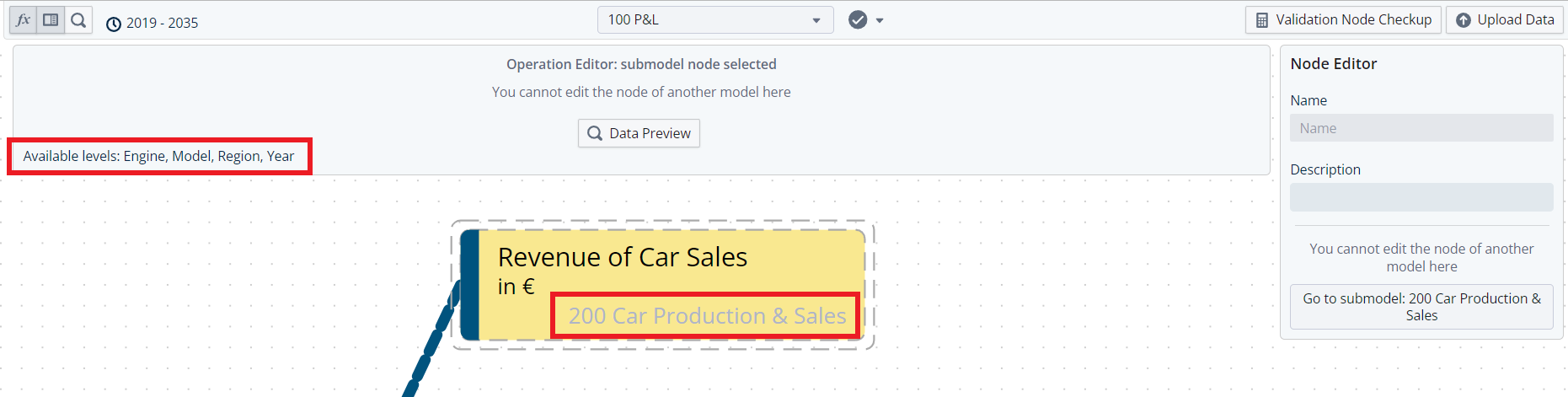Open the 2019 - 2035 time range selector
Image resolution: width=1568 pixels, height=397 pixels.
153,24
